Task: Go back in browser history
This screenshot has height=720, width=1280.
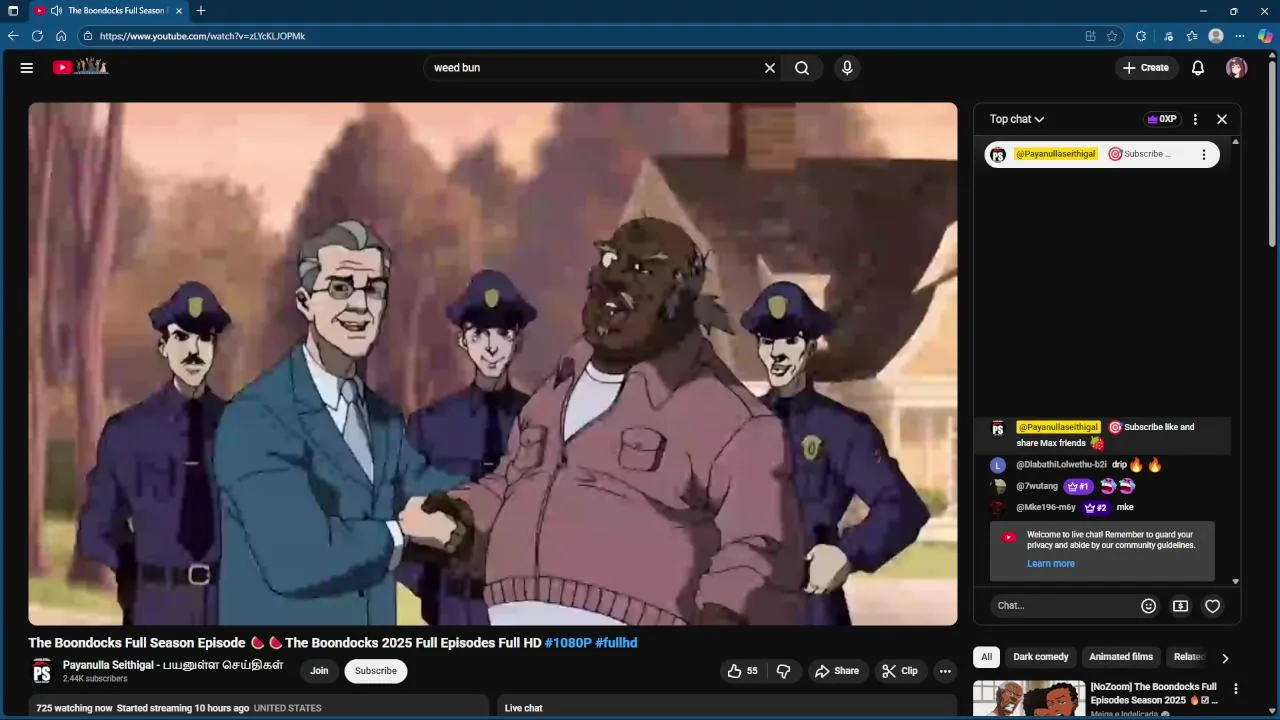Action: (13, 36)
